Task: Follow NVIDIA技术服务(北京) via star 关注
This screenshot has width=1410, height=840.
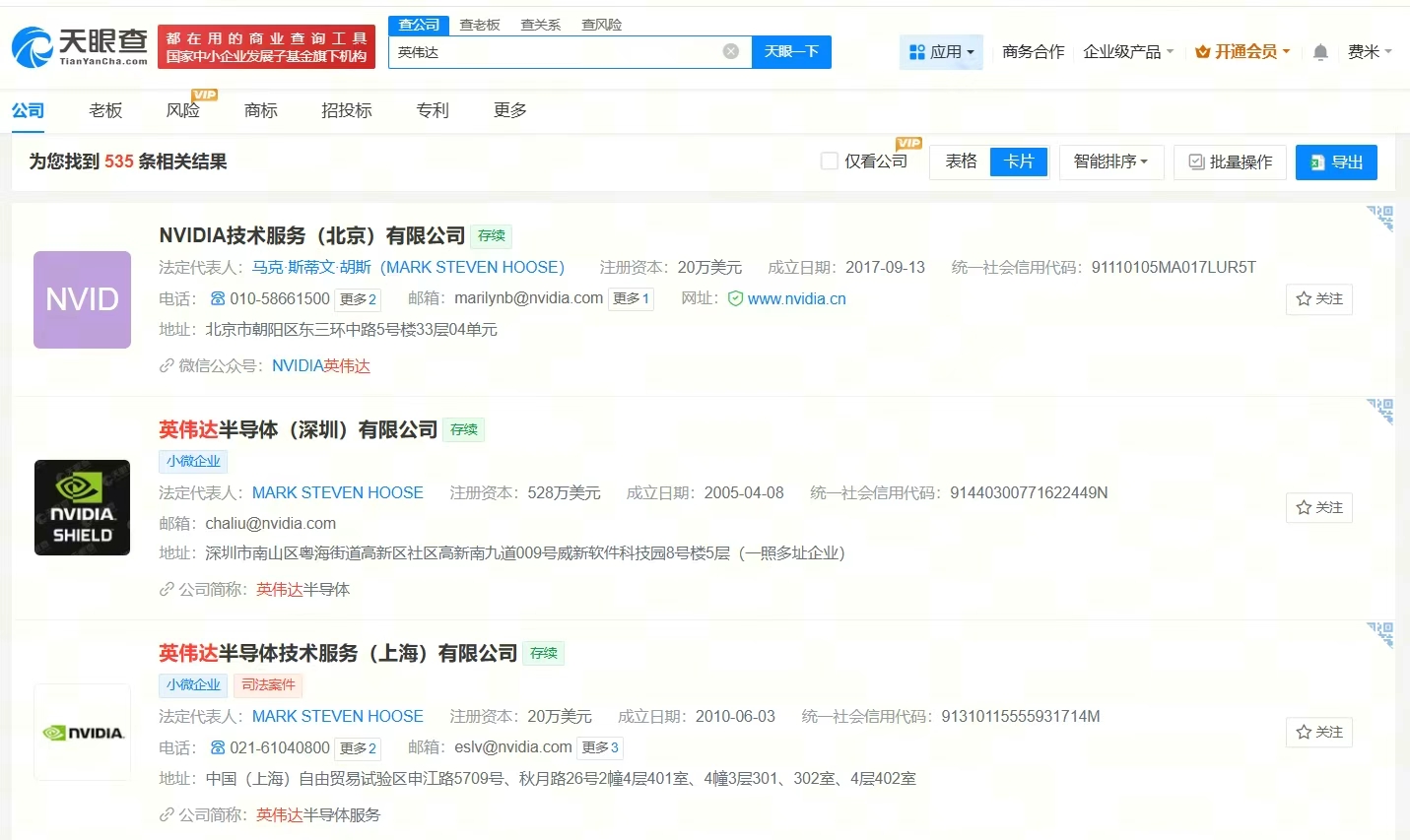Action: [x=1318, y=298]
